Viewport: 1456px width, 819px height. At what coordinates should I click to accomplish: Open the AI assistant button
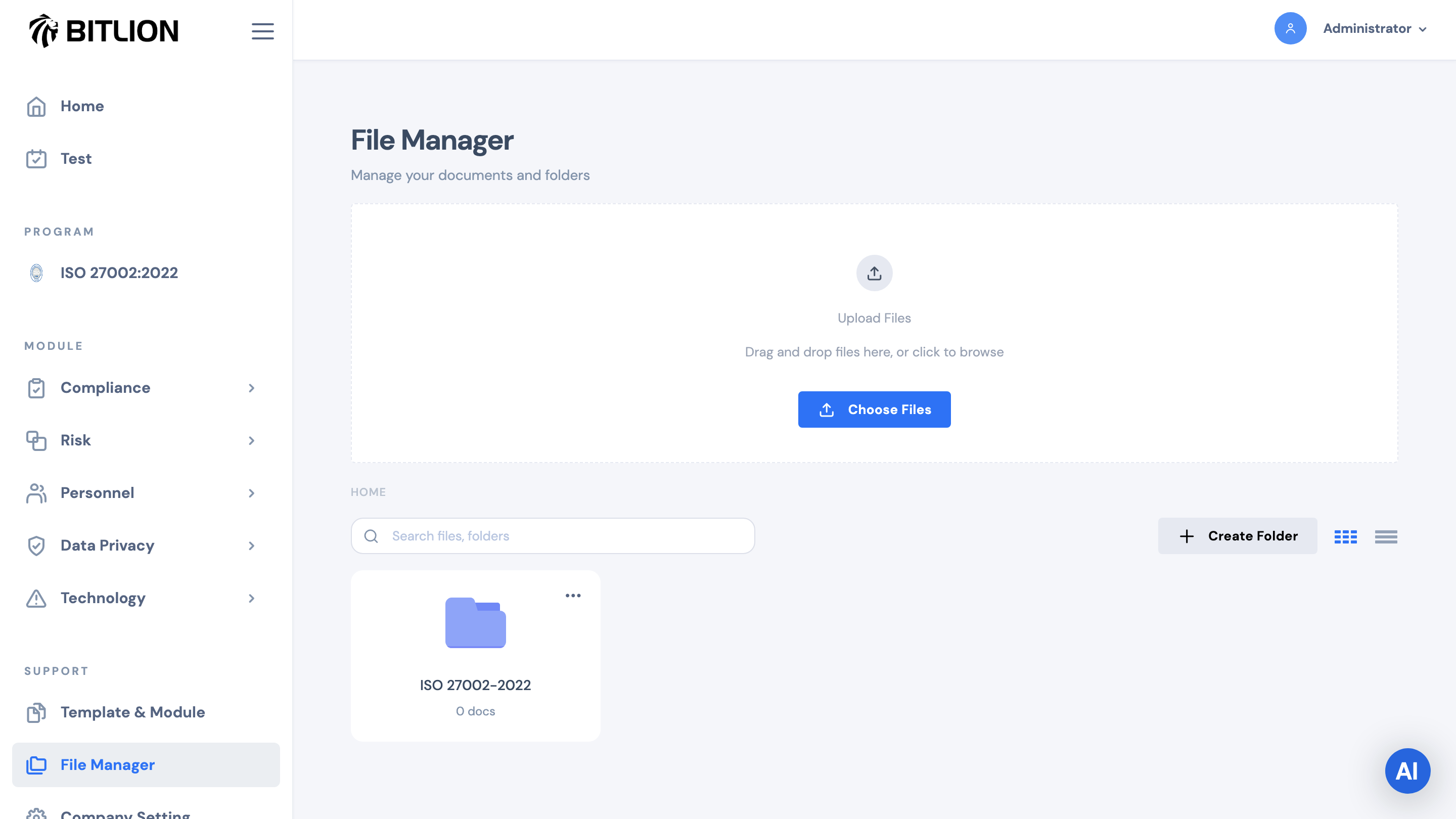click(x=1407, y=770)
